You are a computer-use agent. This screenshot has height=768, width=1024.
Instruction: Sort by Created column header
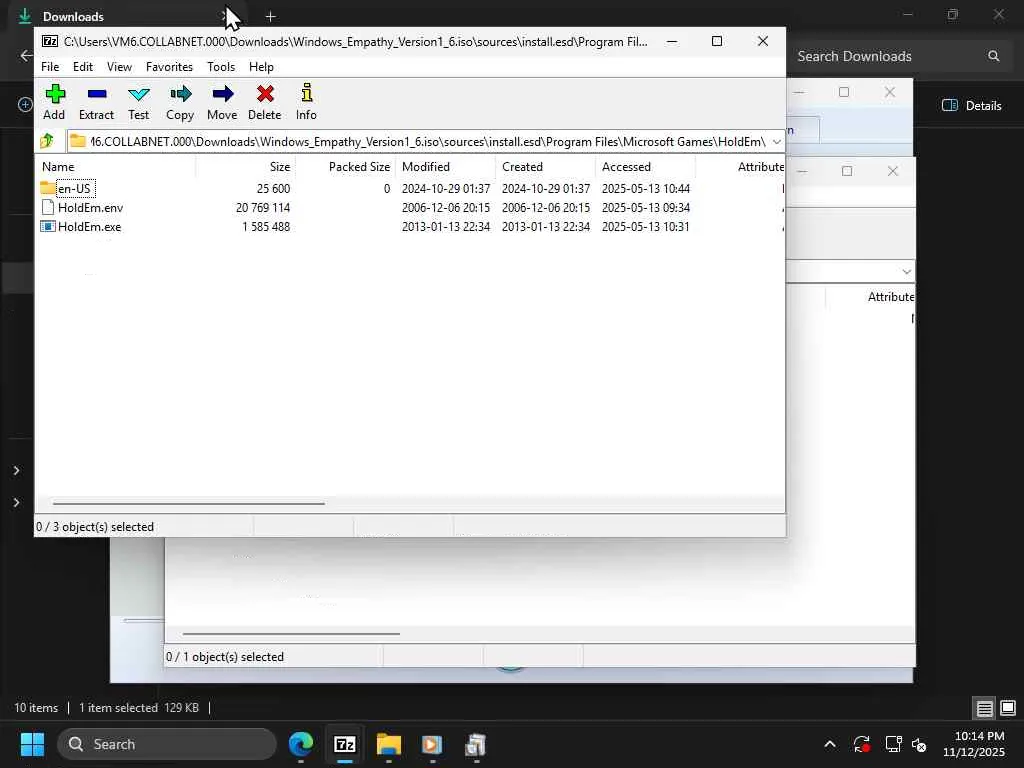click(x=545, y=167)
